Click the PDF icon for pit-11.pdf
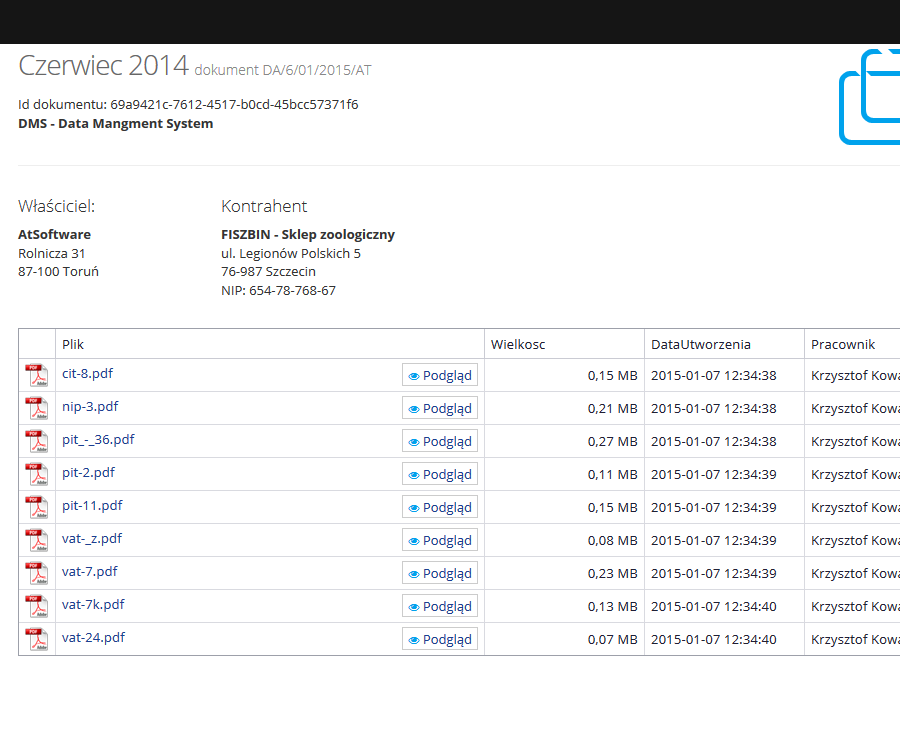Screen dimensions: 900x750 pos(37,507)
